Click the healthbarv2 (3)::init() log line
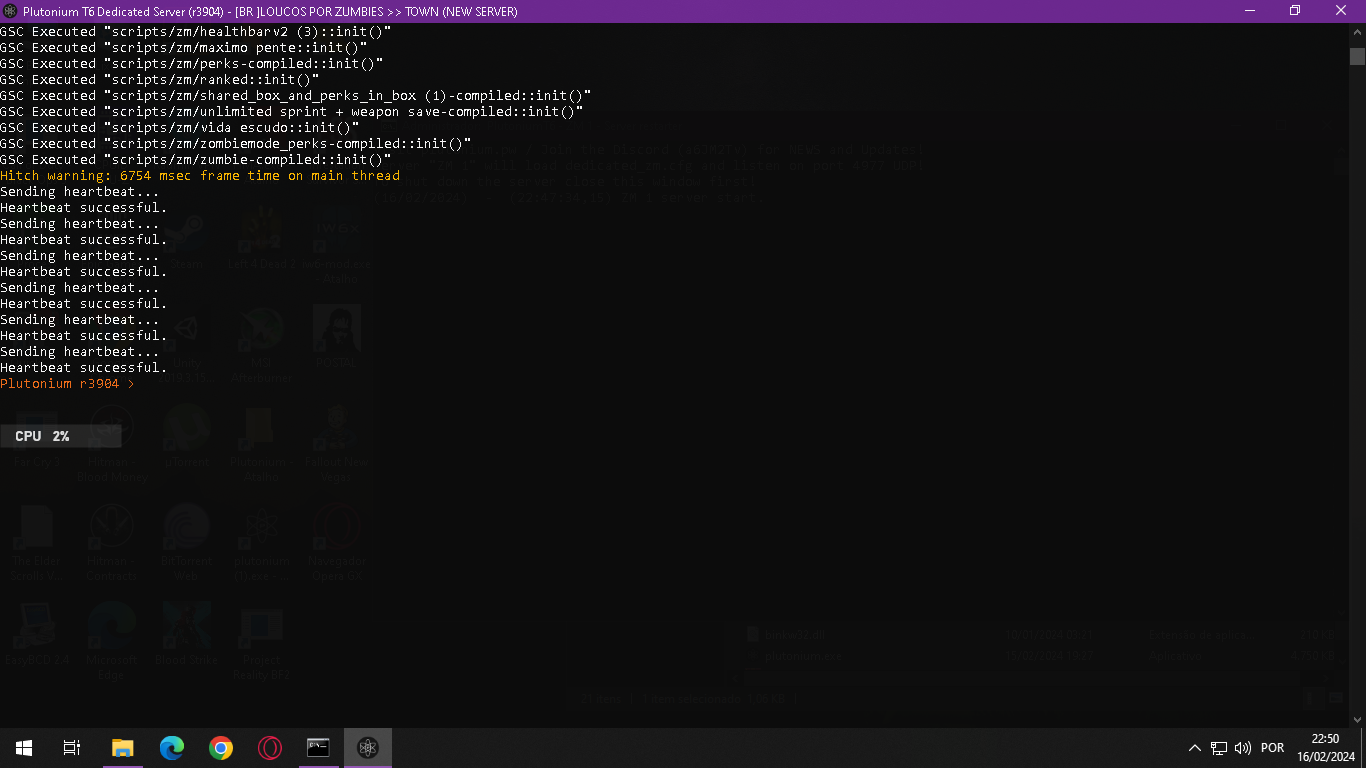 196,32
